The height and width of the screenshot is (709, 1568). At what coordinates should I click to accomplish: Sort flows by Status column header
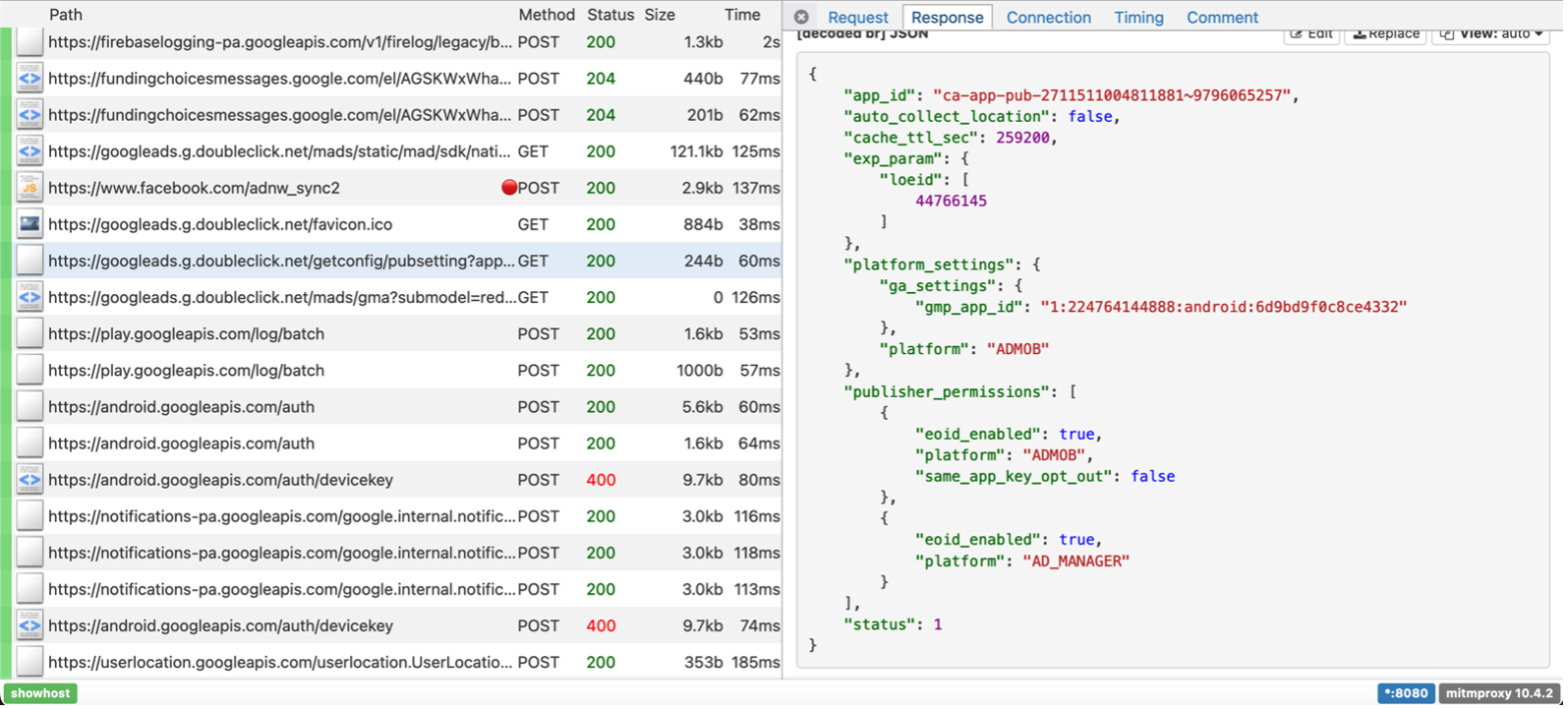[610, 15]
